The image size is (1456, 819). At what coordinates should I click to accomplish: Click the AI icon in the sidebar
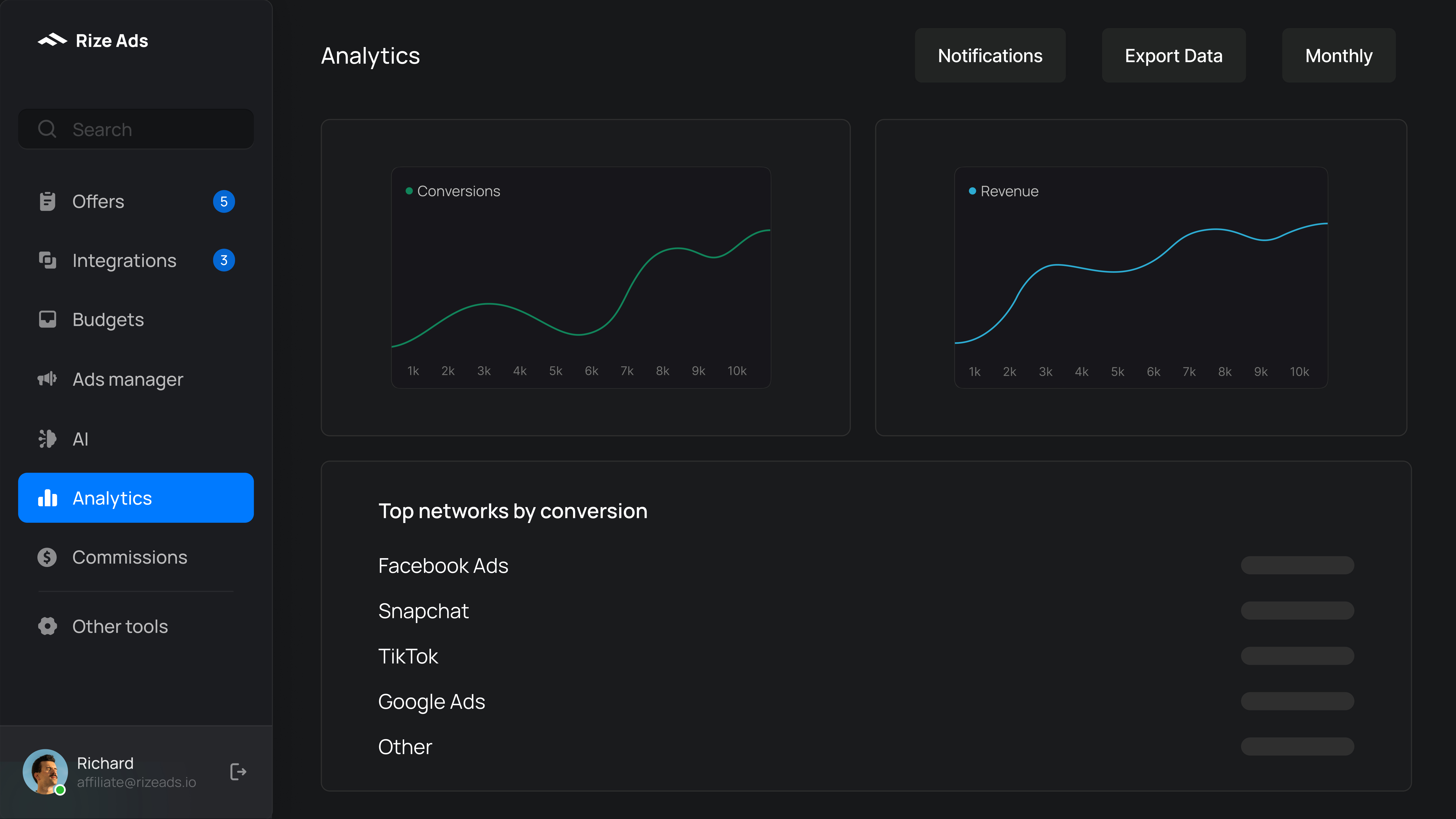tap(48, 439)
